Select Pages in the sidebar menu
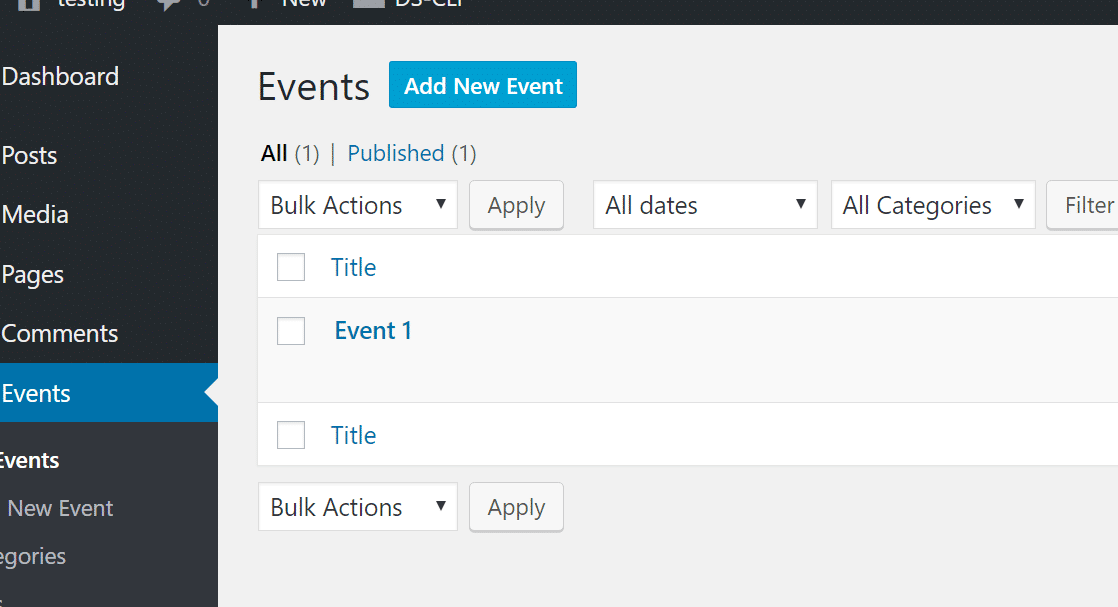The image size is (1118, 607). [x=33, y=275]
